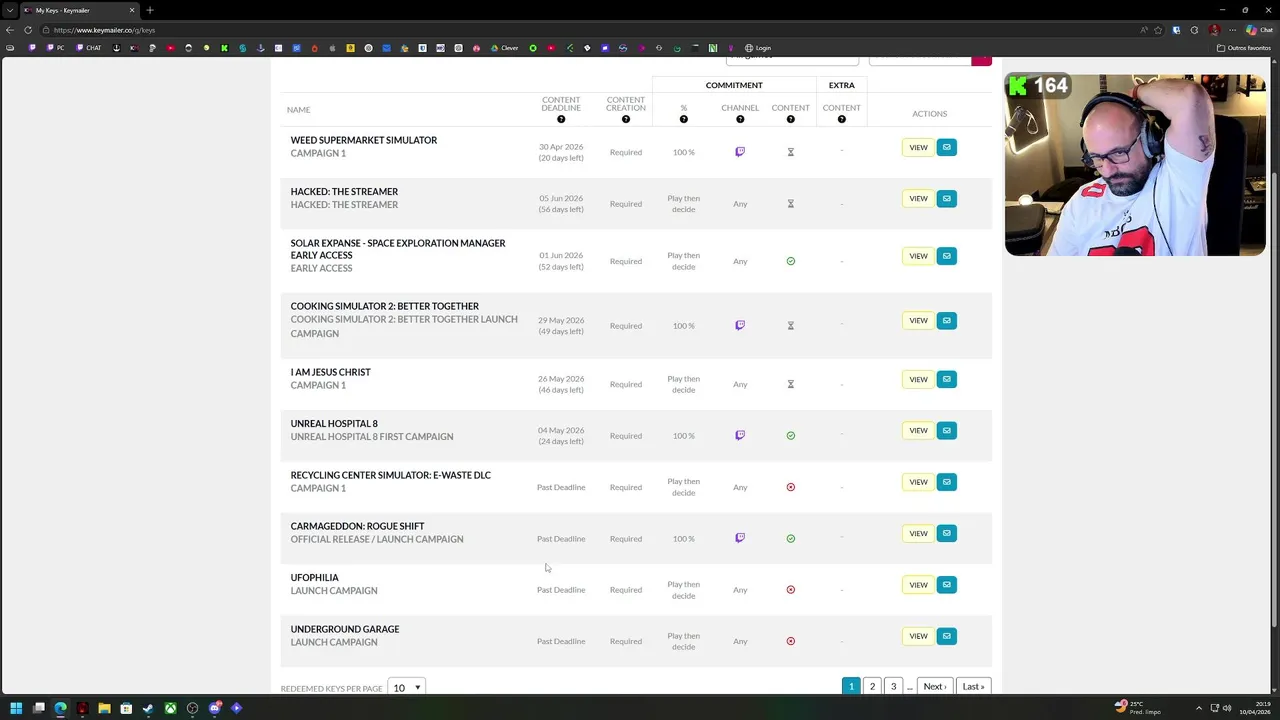Open PC bookmark in favorites bar
Screen dimensions: 1280x720
[x=54, y=48]
